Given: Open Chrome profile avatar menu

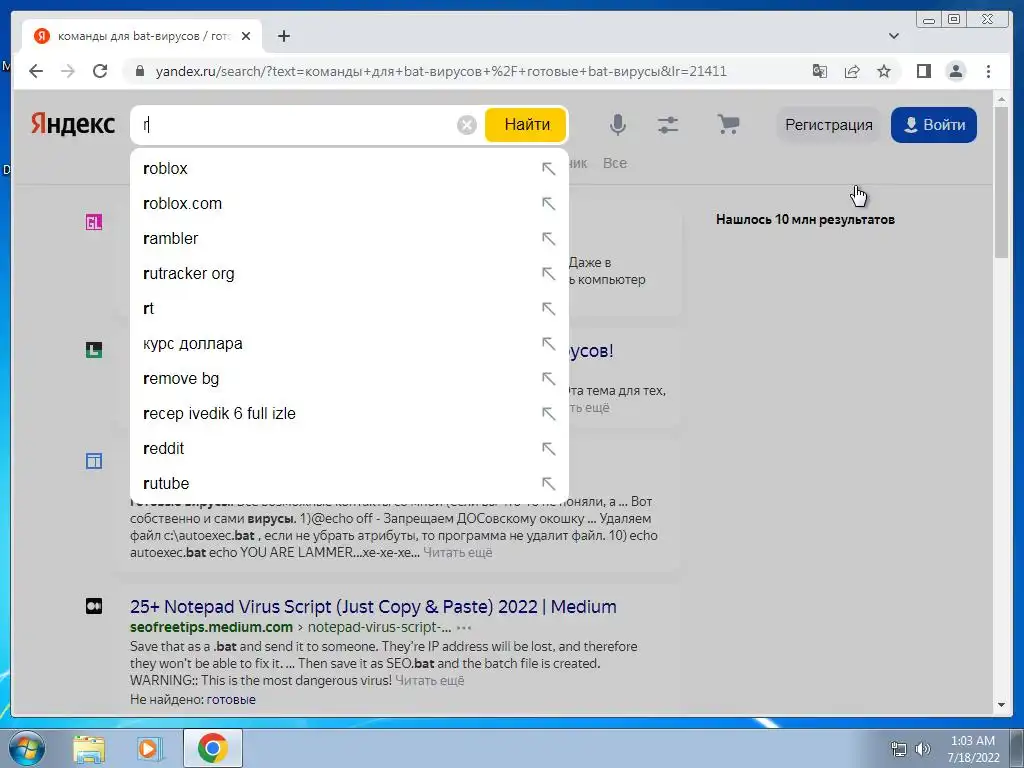Looking at the screenshot, I should pyautogui.click(x=955, y=71).
